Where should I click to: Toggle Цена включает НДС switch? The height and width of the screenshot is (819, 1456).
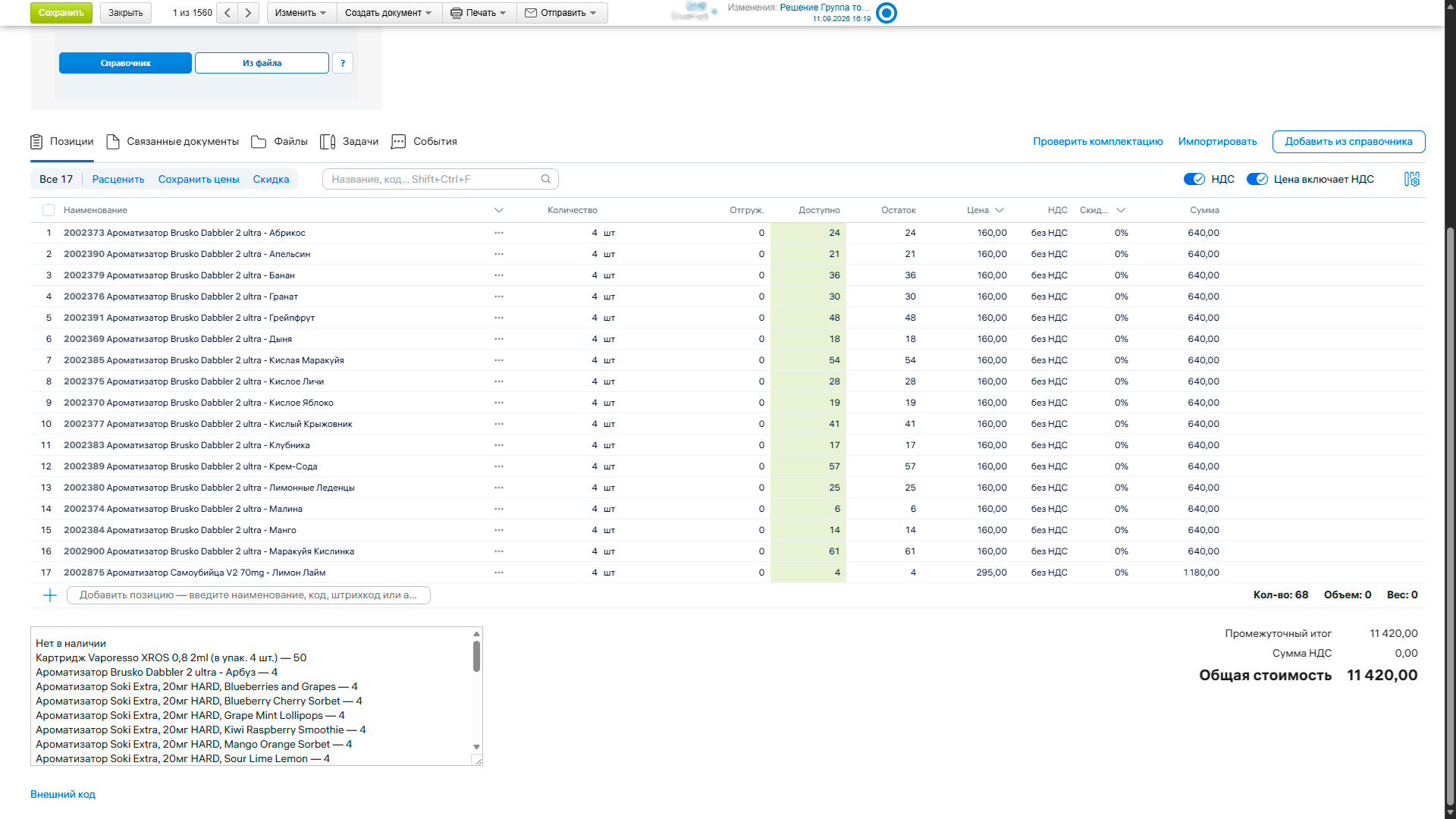[x=1257, y=179]
